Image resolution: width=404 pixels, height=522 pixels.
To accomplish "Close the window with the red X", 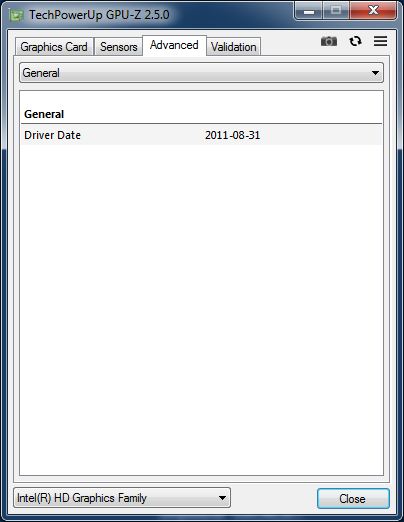I will click(x=373, y=11).
